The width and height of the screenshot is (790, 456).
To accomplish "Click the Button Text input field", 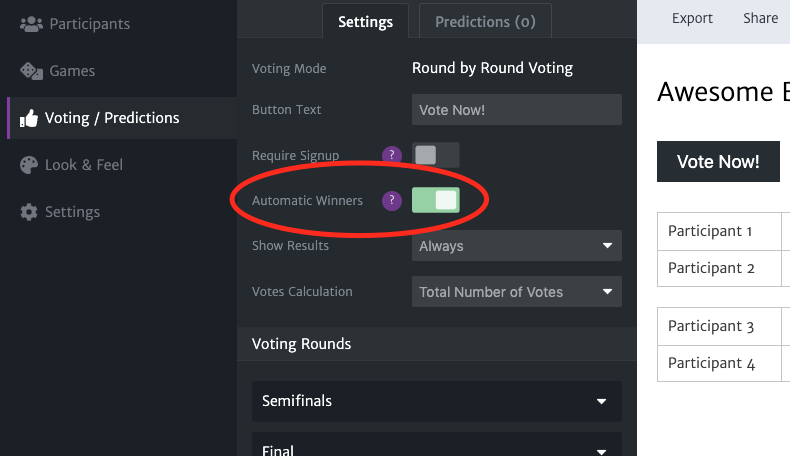I will [516, 110].
